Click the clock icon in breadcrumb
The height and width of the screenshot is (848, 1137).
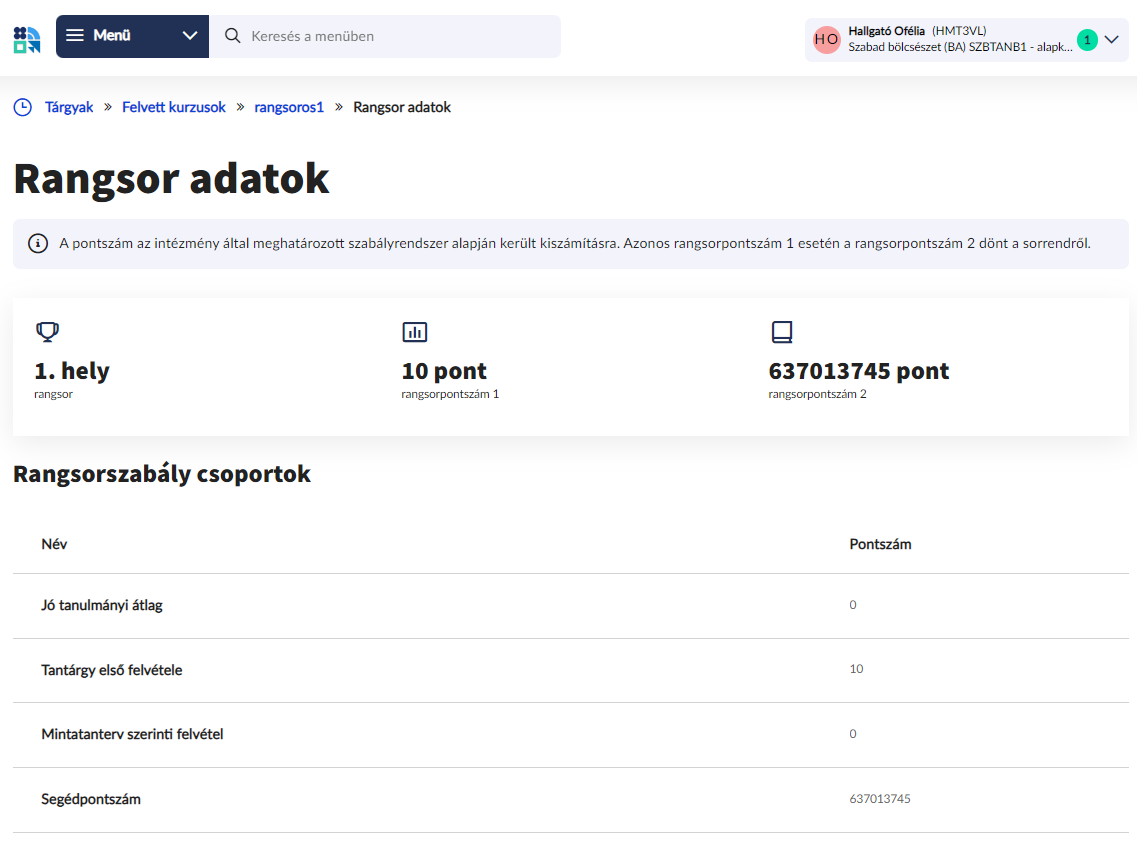(x=22, y=107)
